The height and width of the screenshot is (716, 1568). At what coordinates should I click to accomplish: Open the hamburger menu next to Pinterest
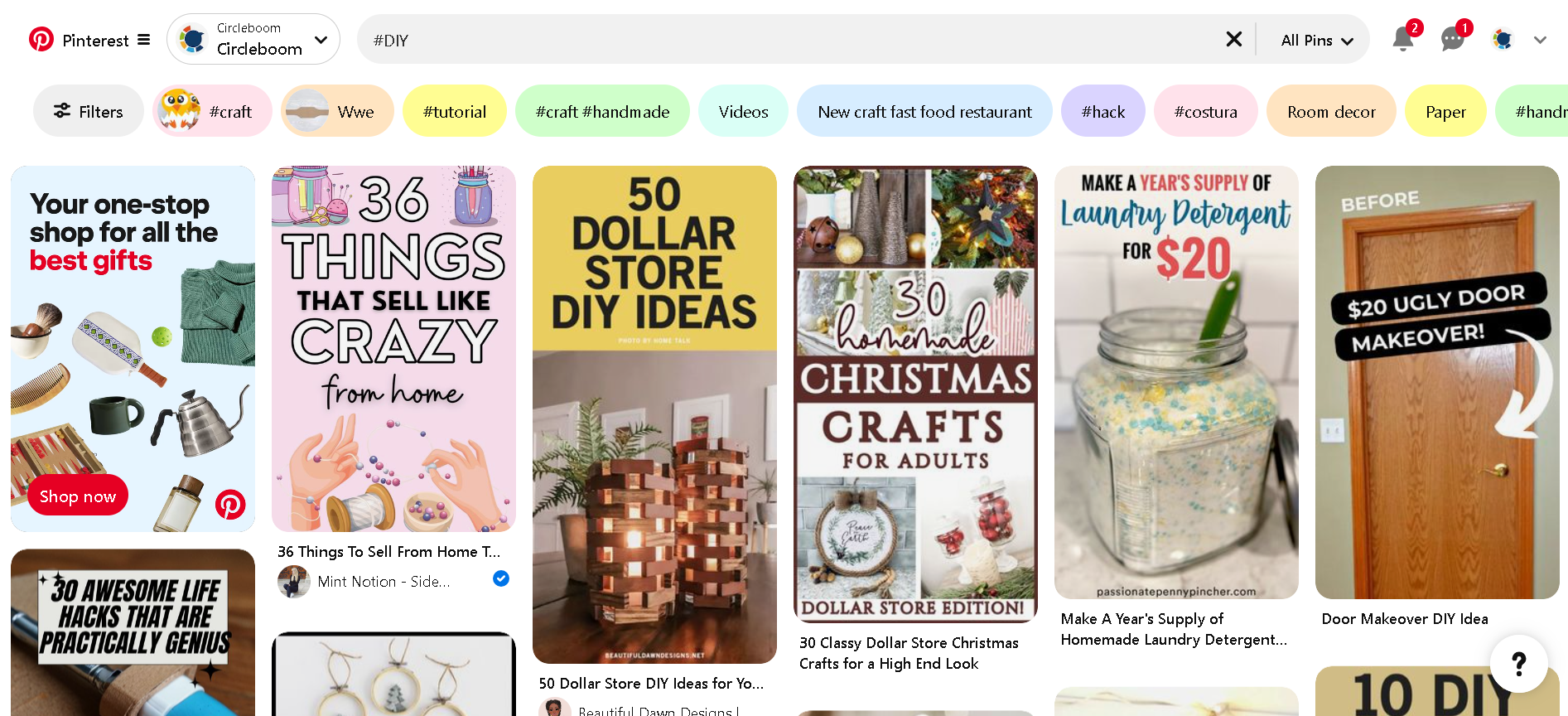click(143, 39)
